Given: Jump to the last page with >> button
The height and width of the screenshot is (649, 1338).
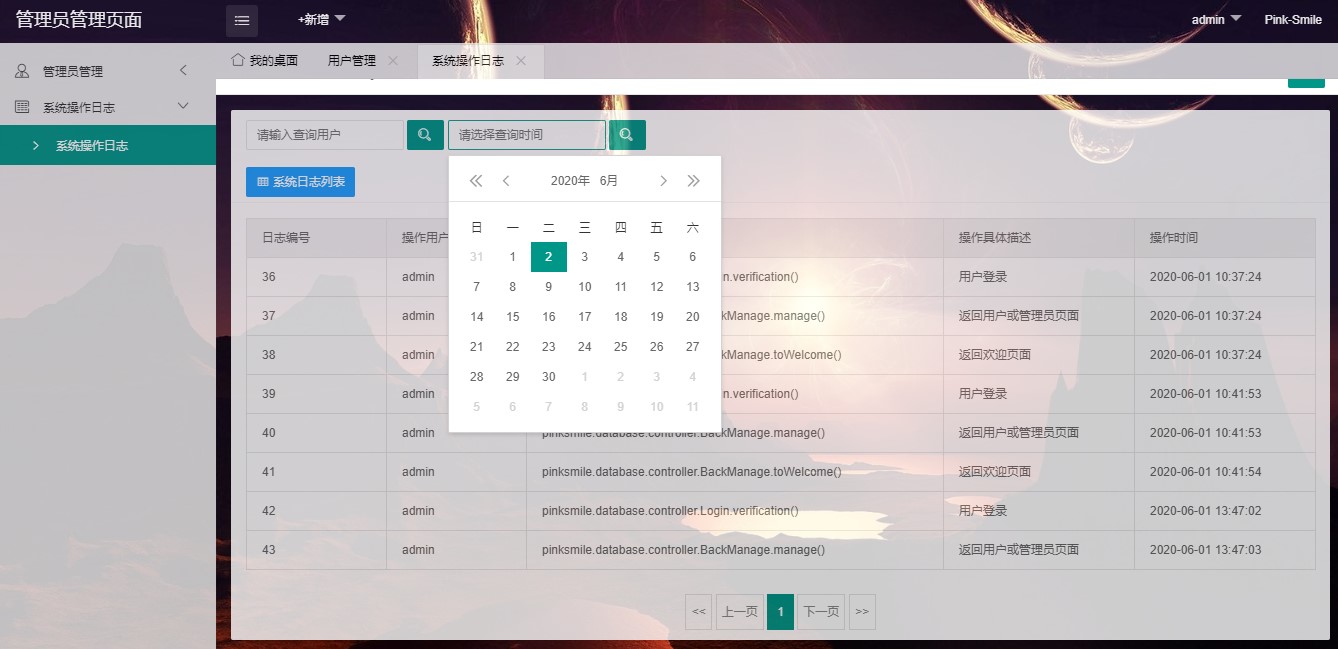Looking at the screenshot, I should pos(862,612).
